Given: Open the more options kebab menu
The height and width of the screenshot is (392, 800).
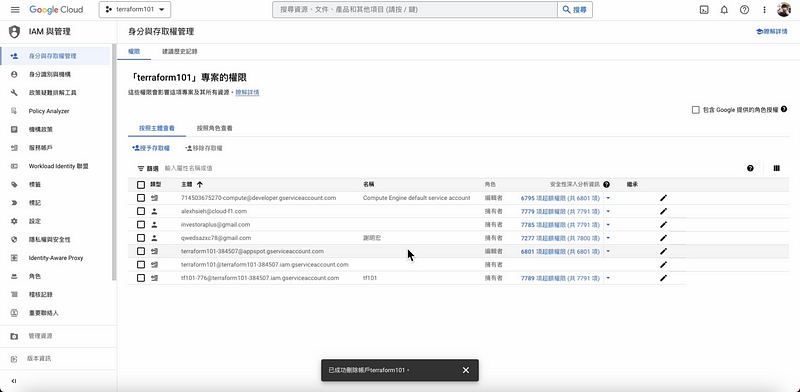Looking at the screenshot, I should [764, 10].
